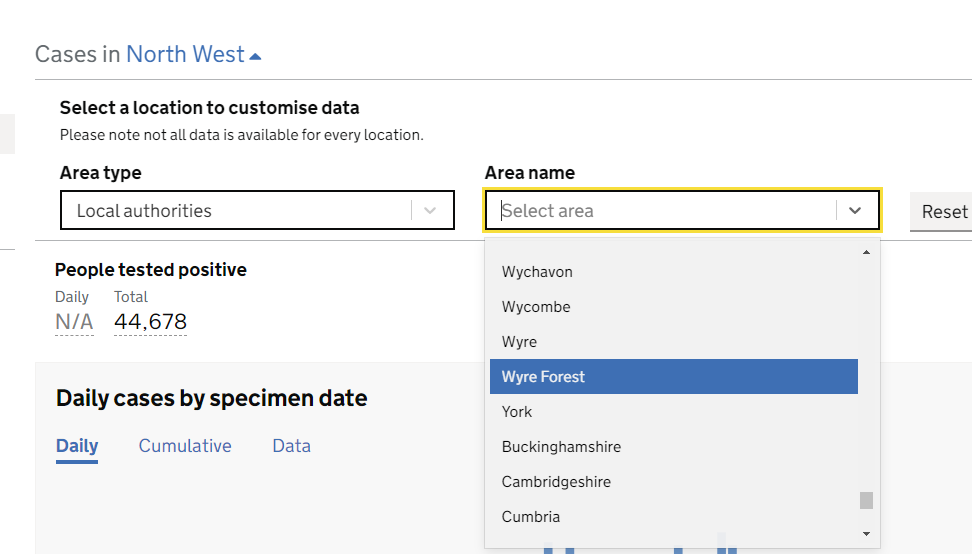The image size is (972, 554).
Task: Click the Total figure 44,678
Action: tap(150, 322)
